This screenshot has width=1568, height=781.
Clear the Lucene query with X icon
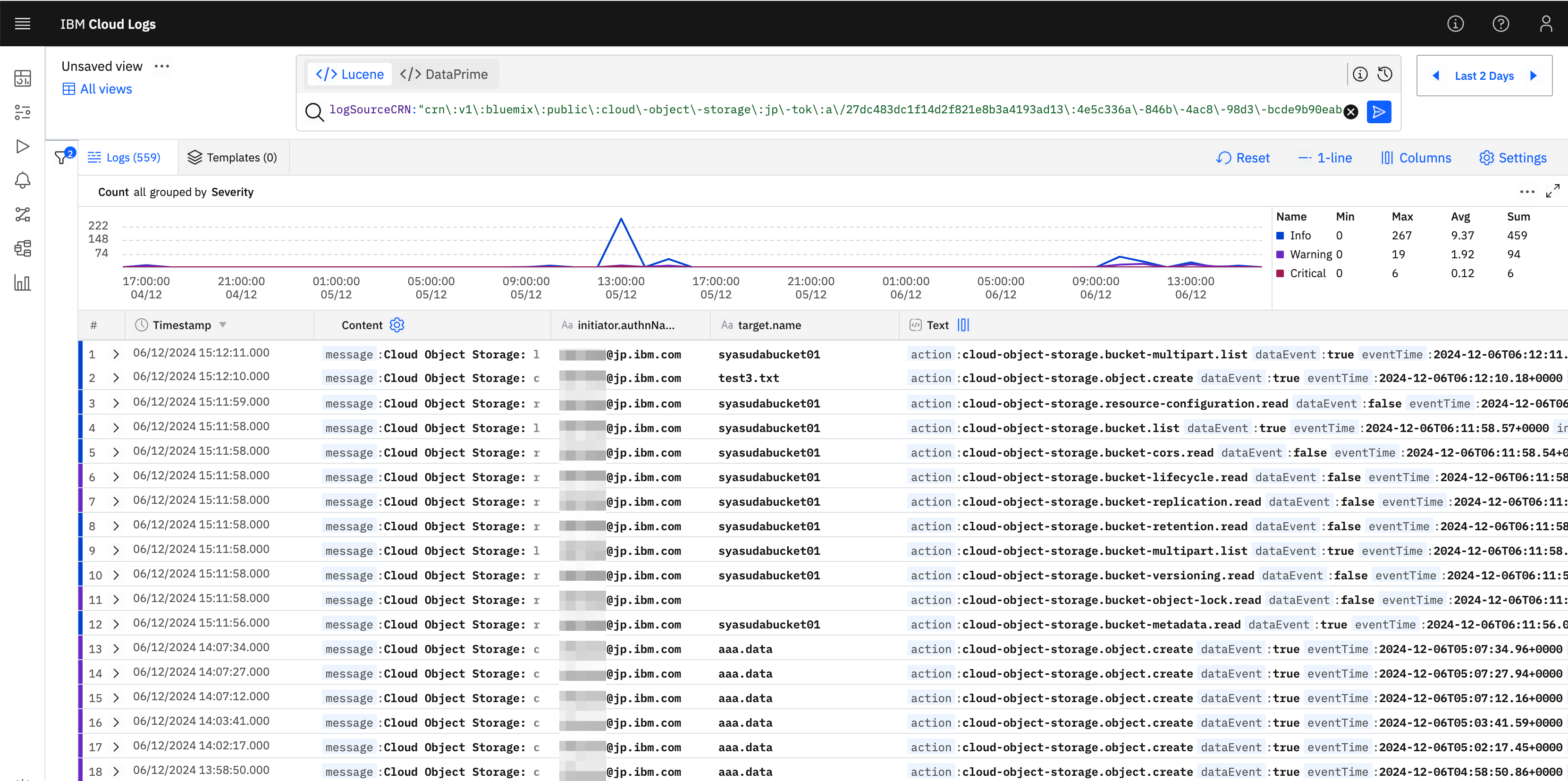click(x=1351, y=112)
